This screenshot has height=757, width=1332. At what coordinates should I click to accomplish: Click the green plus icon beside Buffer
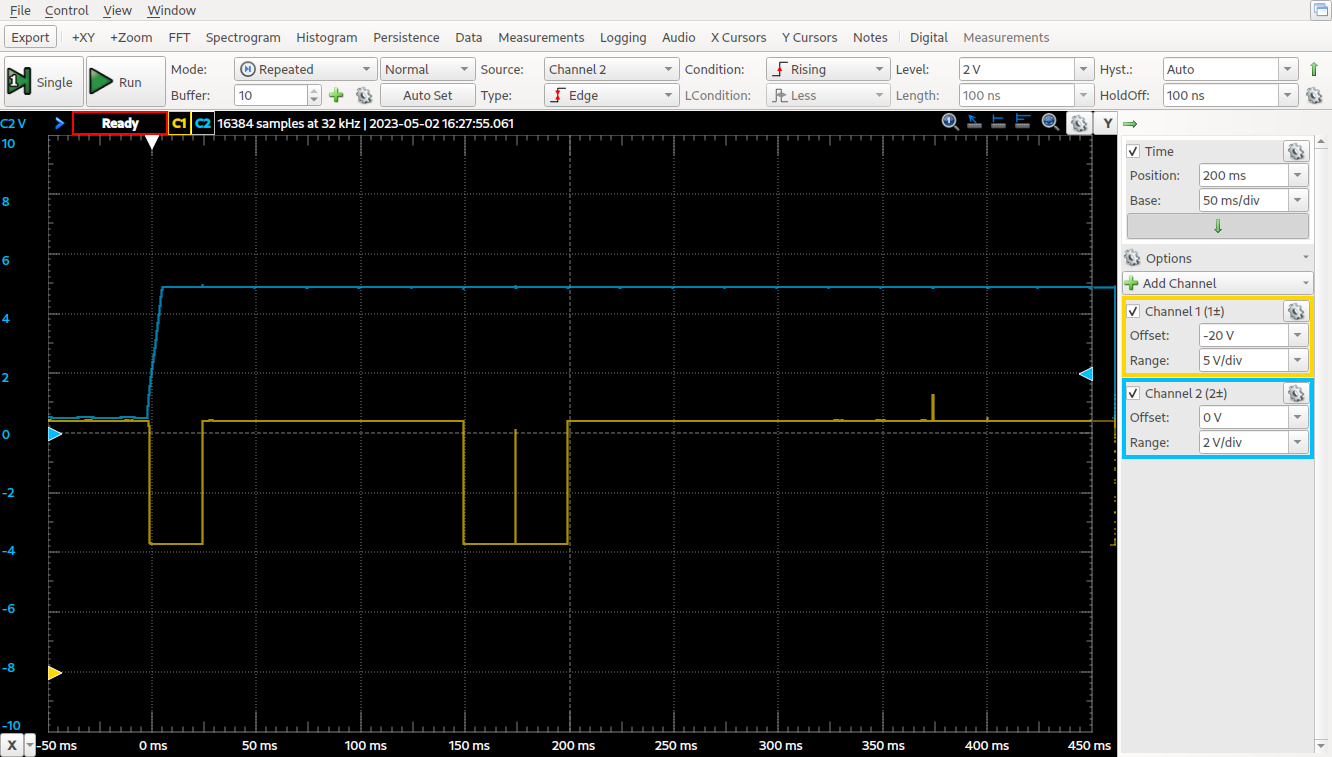coord(336,95)
